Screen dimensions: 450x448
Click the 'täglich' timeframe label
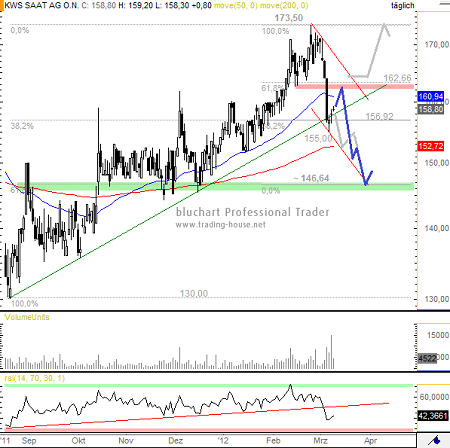click(403, 6)
